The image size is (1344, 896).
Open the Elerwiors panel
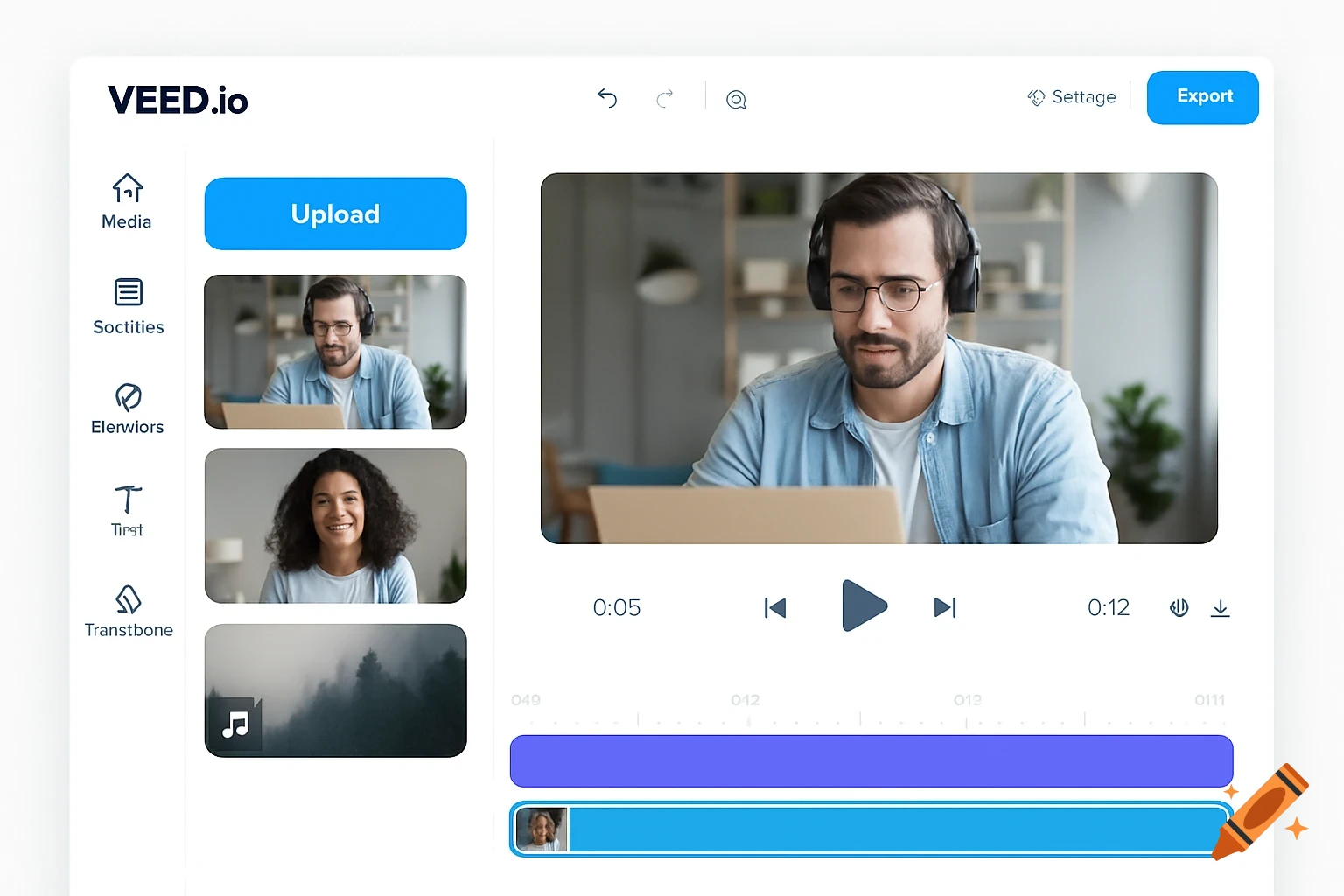point(127,407)
